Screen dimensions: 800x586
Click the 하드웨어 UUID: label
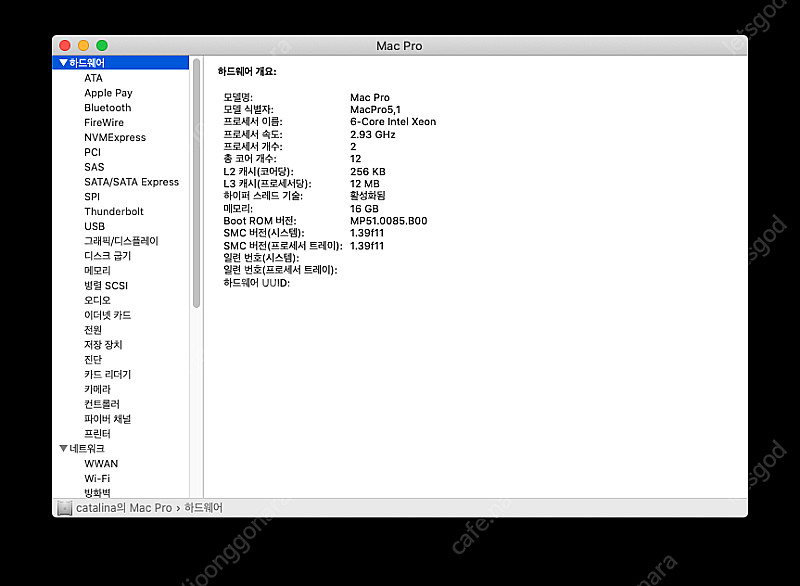256,283
